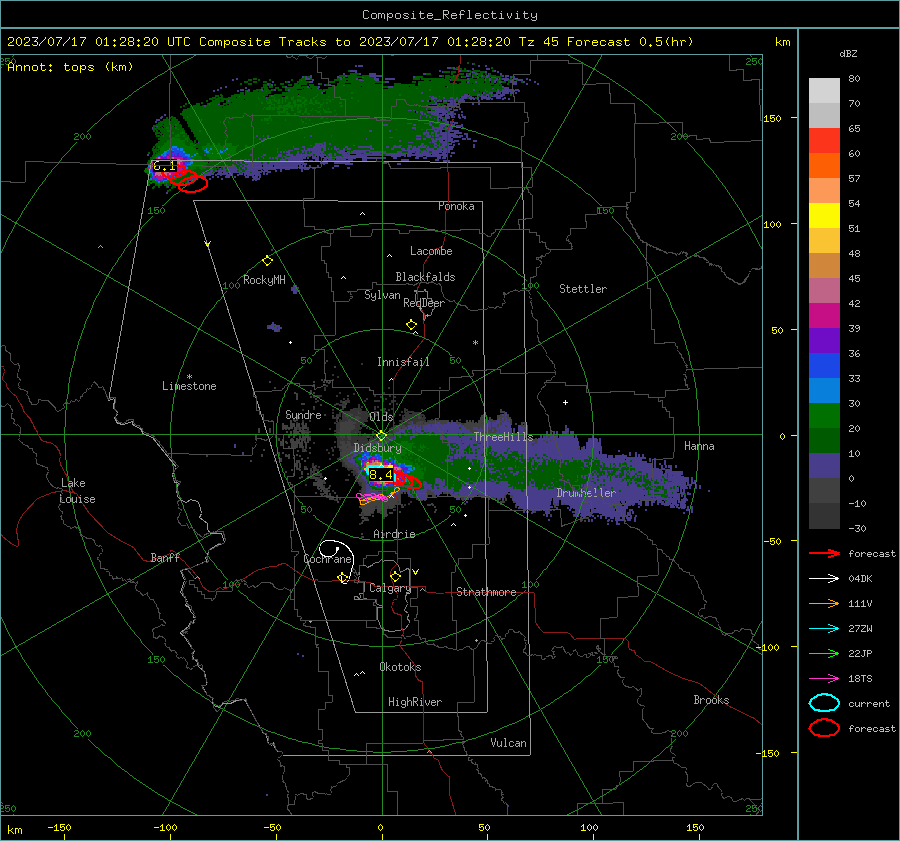Select the radar-center diamond marker at Olds

(x=381, y=436)
